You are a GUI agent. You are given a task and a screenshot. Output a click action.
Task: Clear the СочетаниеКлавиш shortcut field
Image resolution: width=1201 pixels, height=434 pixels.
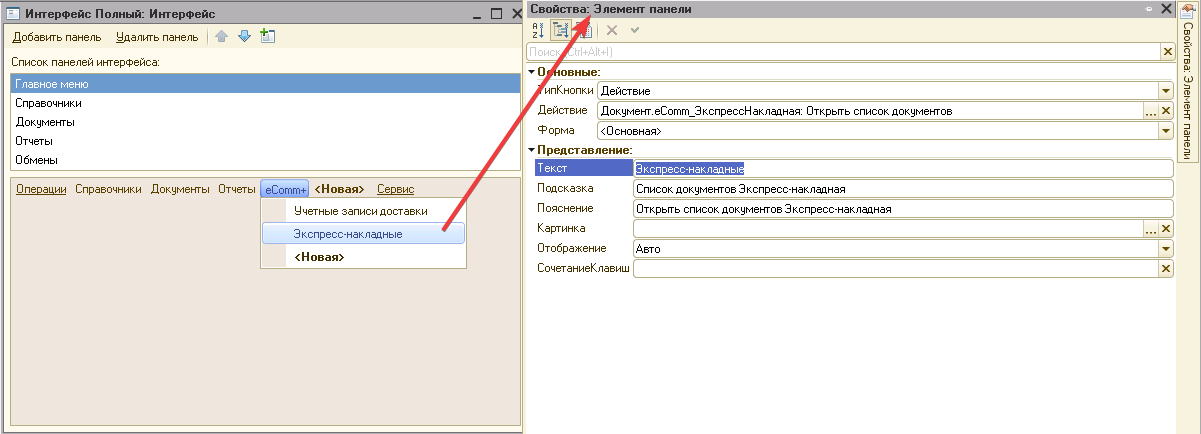[1166, 268]
